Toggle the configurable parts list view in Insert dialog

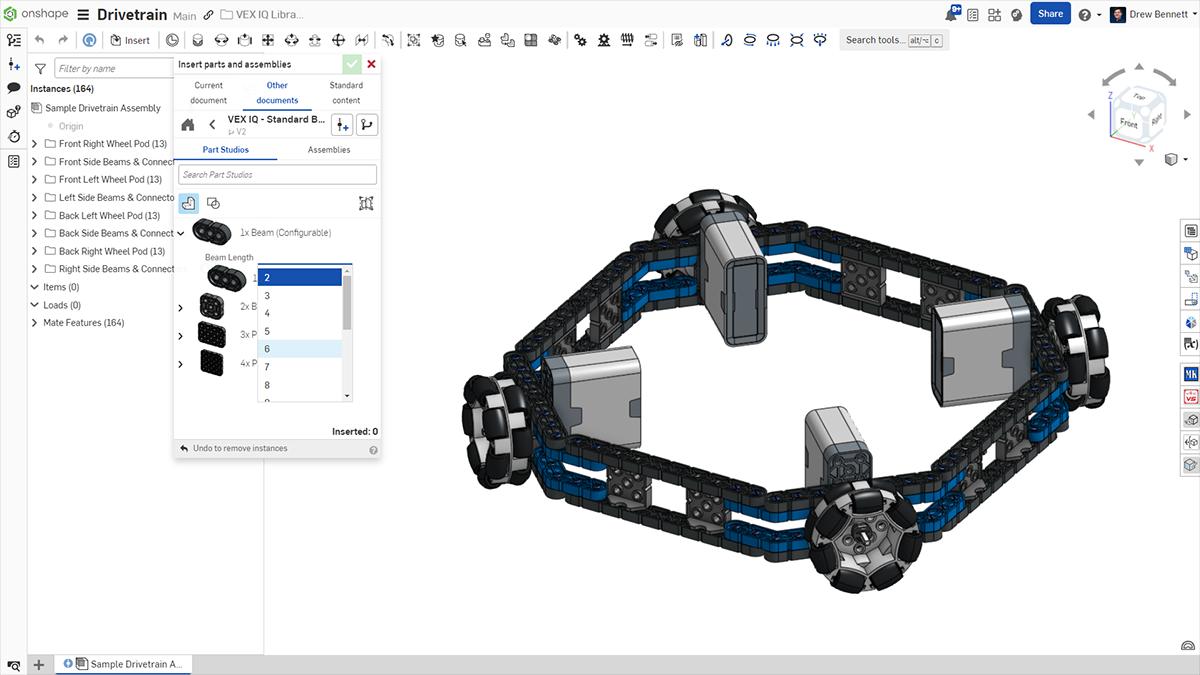click(189, 203)
